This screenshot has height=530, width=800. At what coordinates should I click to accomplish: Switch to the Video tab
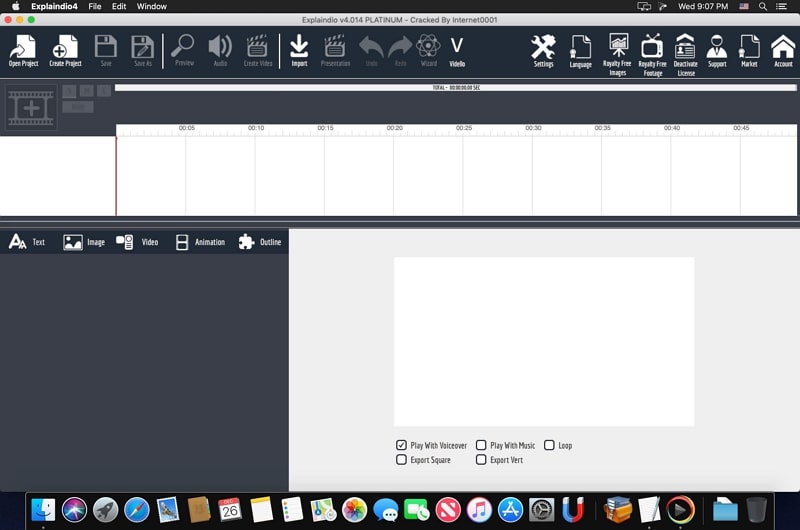(x=137, y=242)
